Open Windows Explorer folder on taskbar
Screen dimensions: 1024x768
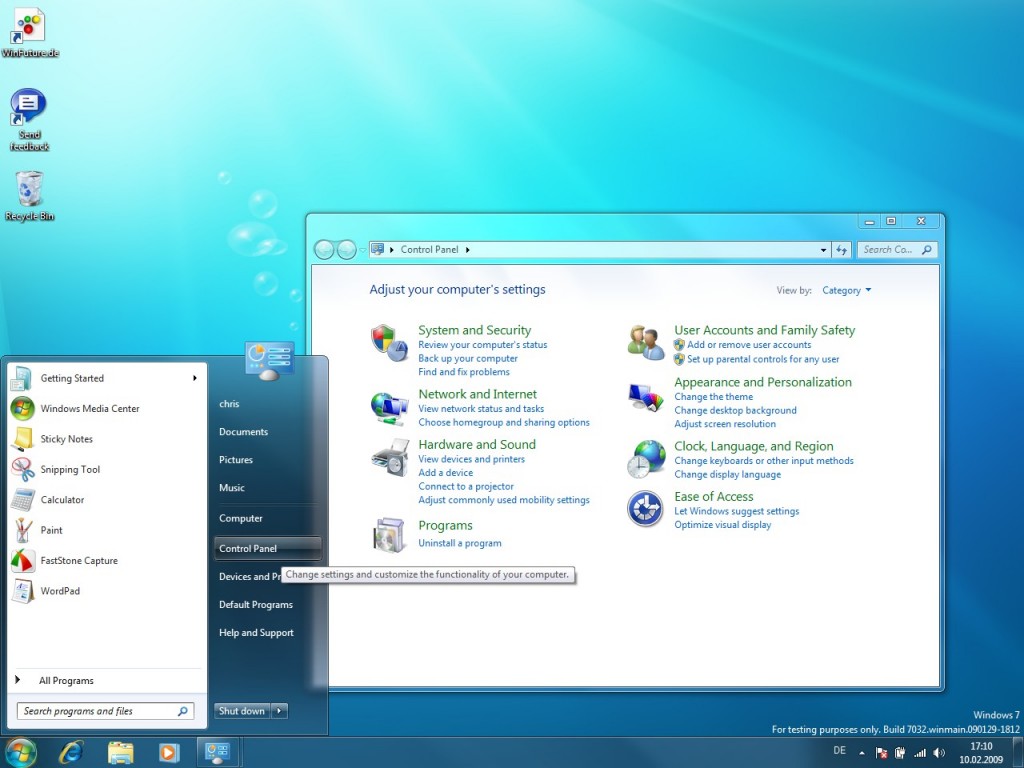pos(121,753)
